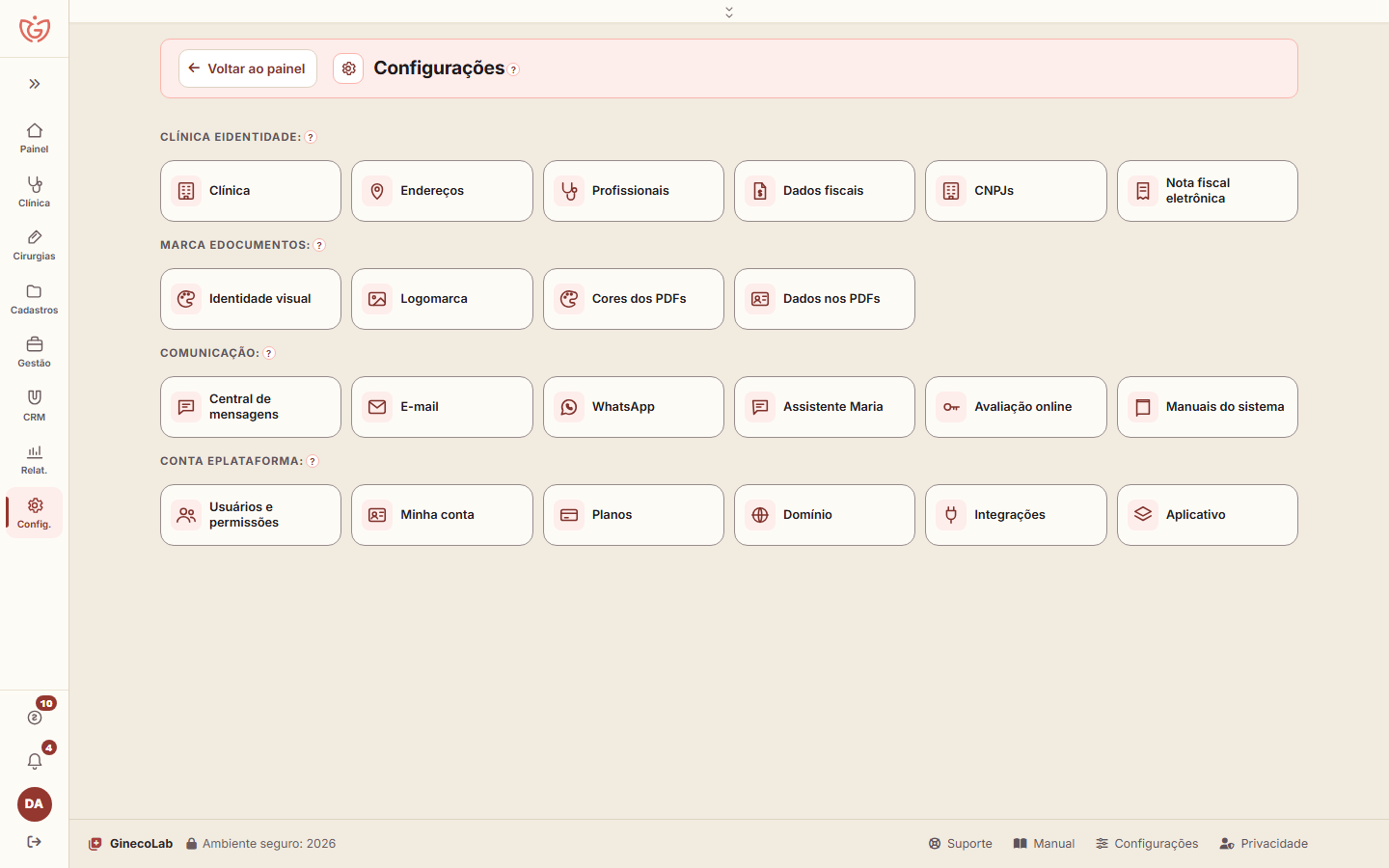The height and width of the screenshot is (868, 1389).
Task: Open Clínica stethoscope sidebar item
Action: [x=35, y=191]
